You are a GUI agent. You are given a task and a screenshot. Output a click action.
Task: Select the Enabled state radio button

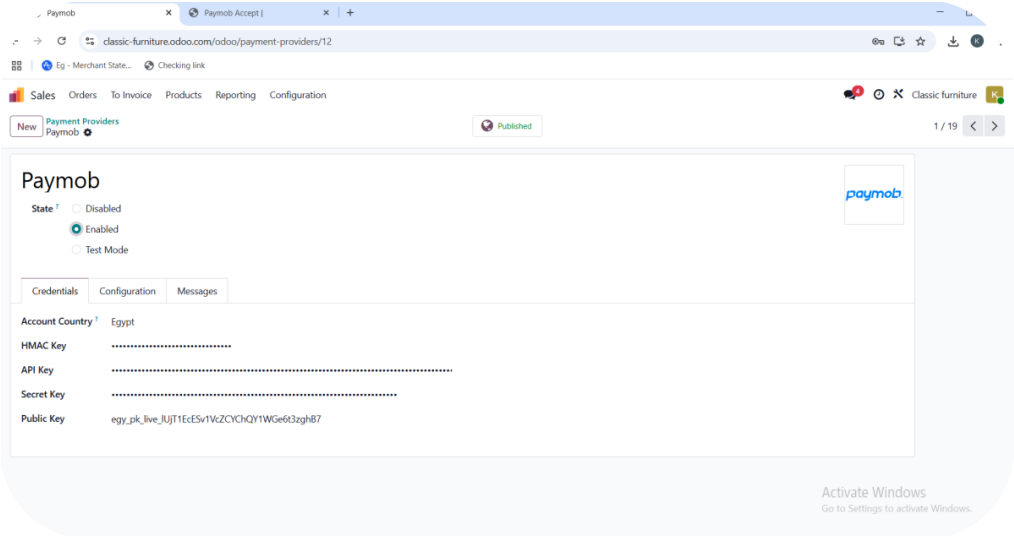point(77,229)
